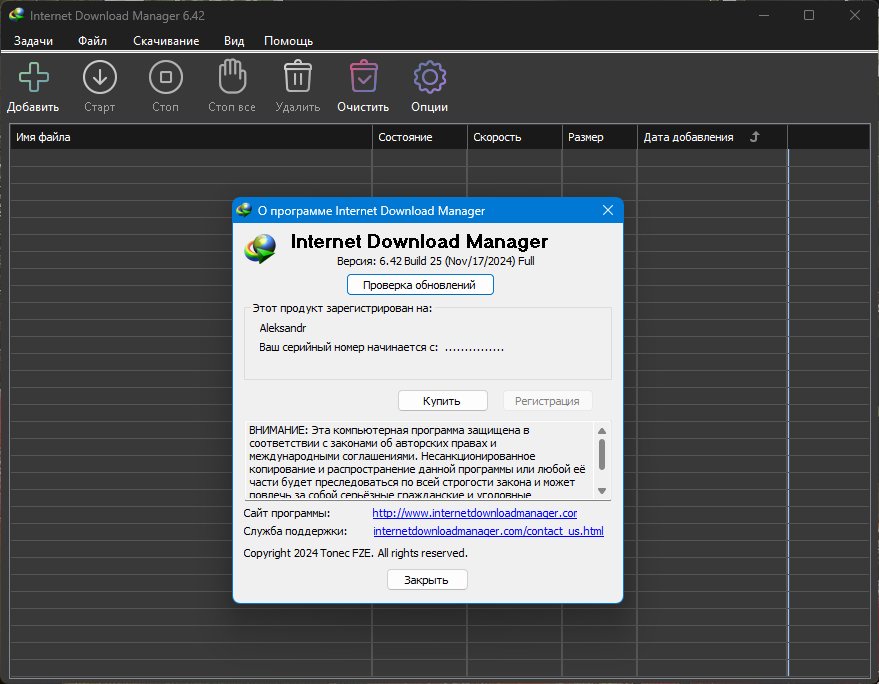Sort by Имя файла column header
Image resolution: width=879 pixels, height=684 pixels.
coord(191,137)
